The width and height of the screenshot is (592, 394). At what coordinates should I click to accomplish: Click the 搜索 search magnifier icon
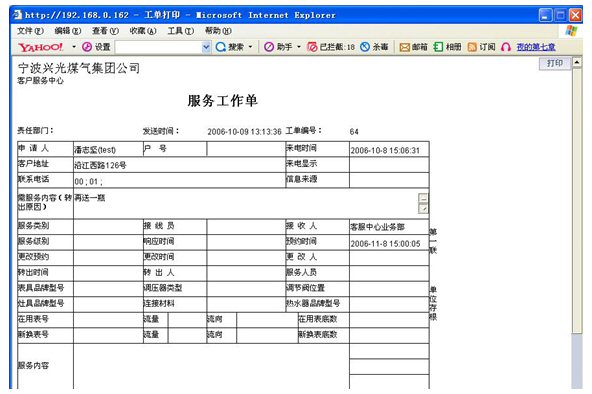pos(220,47)
